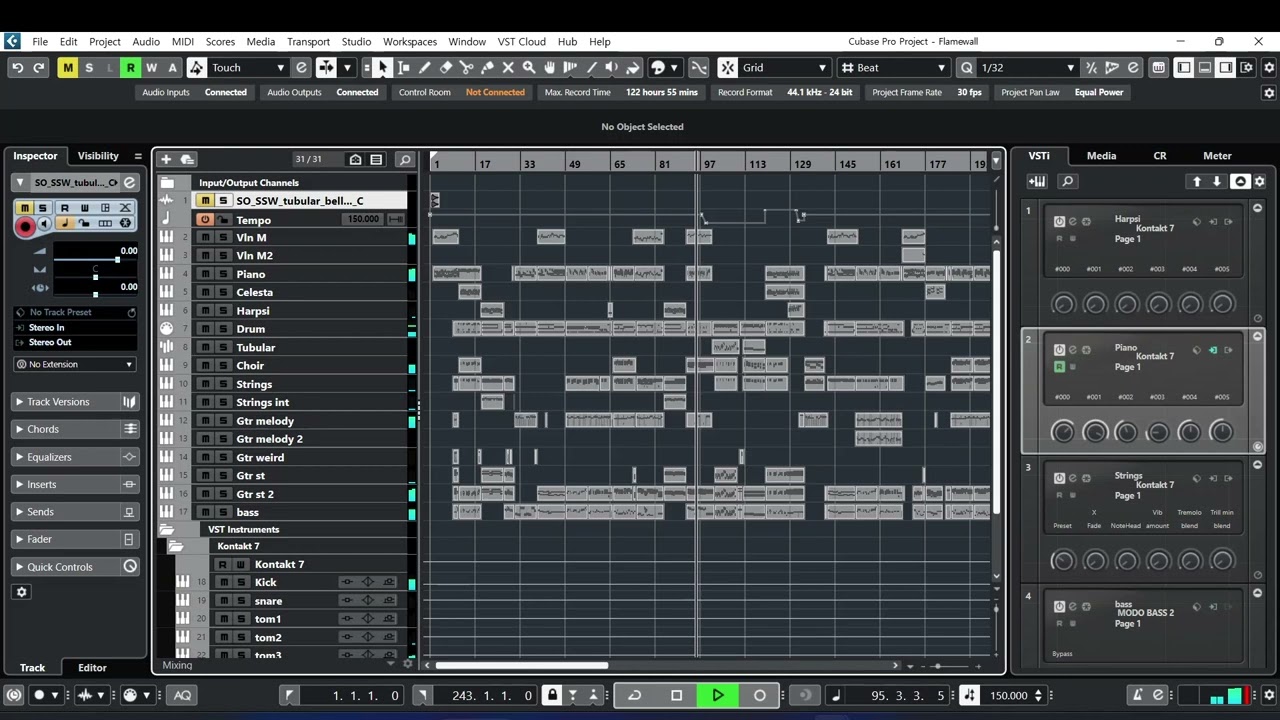
Task: Click the Add Track Instrument icon in VSTi
Action: click(x=1038, y=181)
